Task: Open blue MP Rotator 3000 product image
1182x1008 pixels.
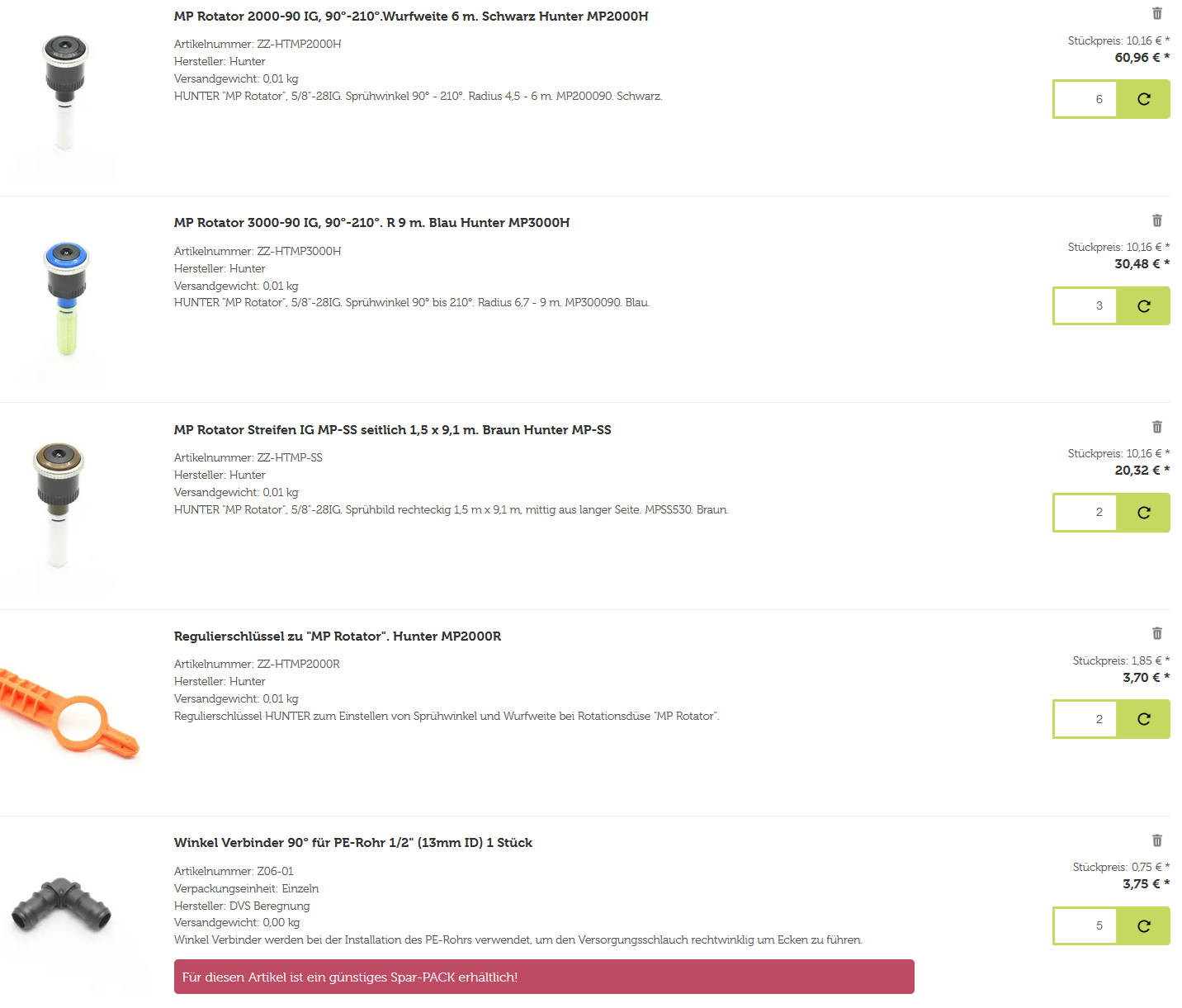Action: [x=66, y=299]
